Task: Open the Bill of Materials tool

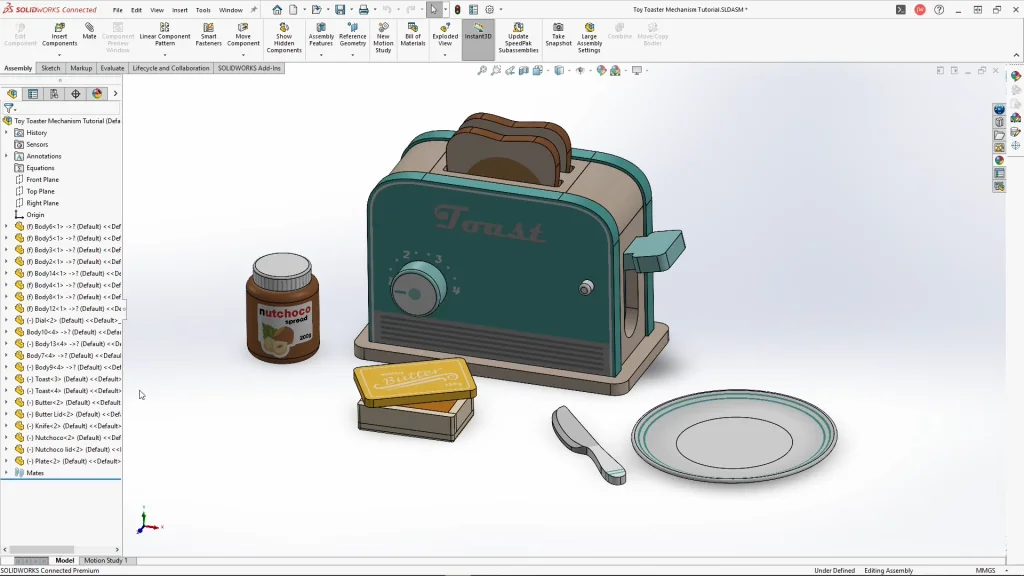Action: pyautogui.click(x=413, y=34)
